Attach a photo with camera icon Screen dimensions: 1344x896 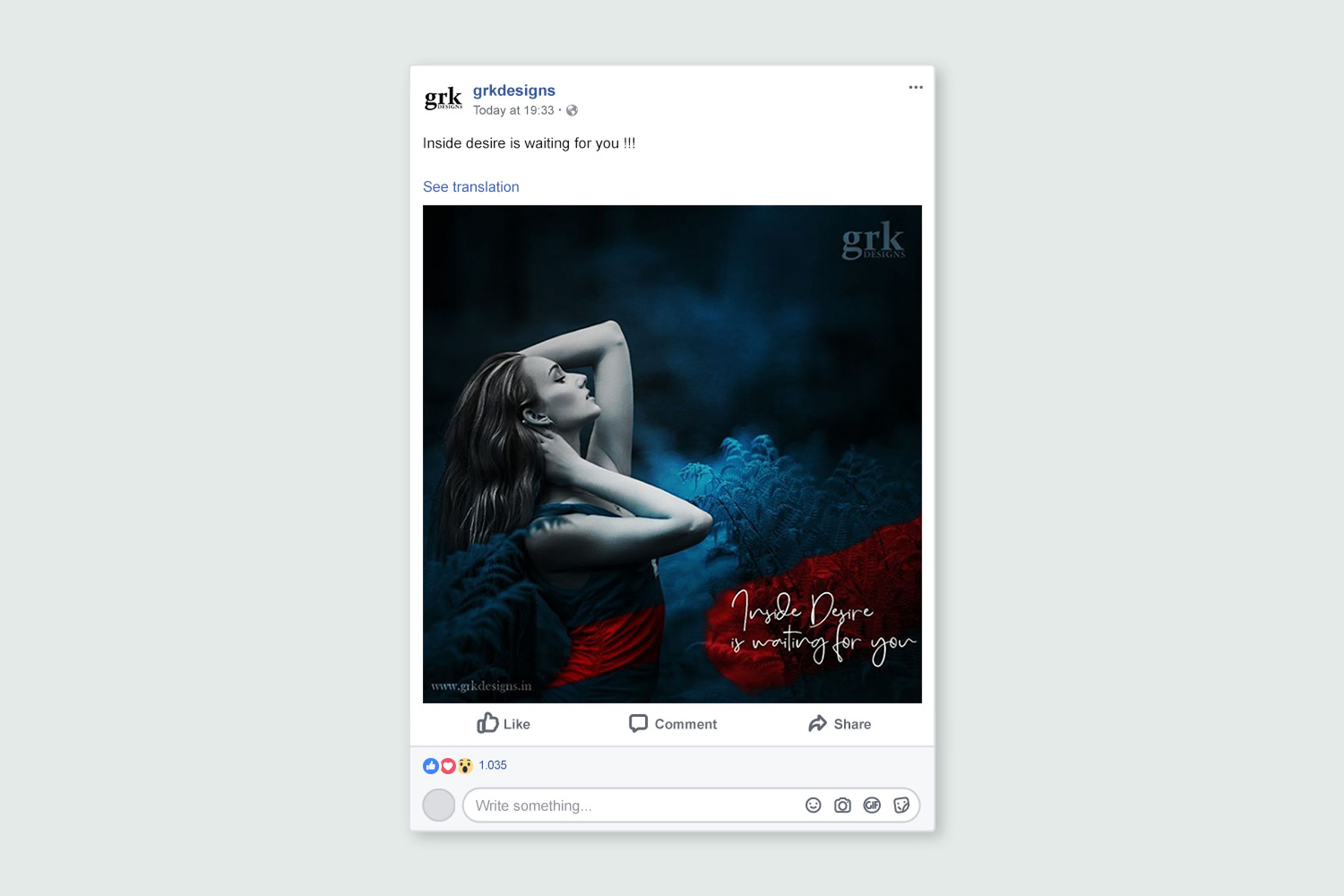(x=842, y=805)
